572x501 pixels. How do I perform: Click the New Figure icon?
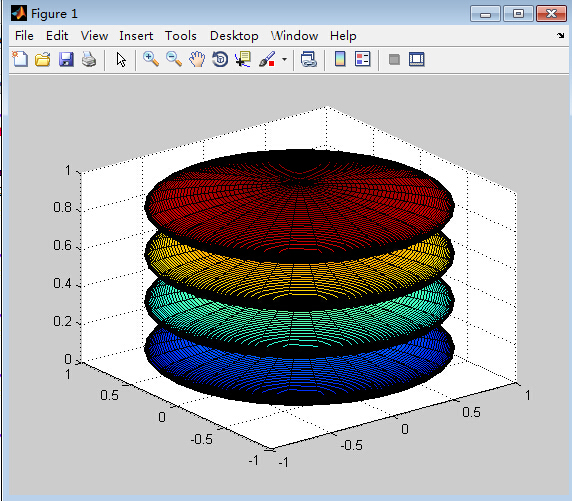coord(20,59)
